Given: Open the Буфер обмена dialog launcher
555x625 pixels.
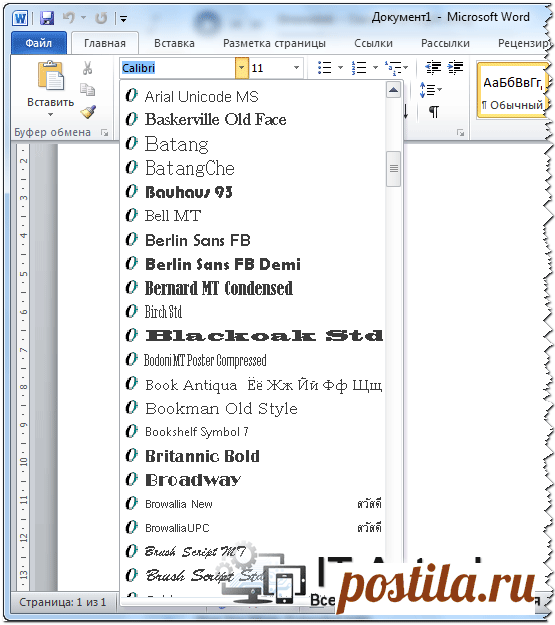Looking at the screenshot, I should click(104, 133).
